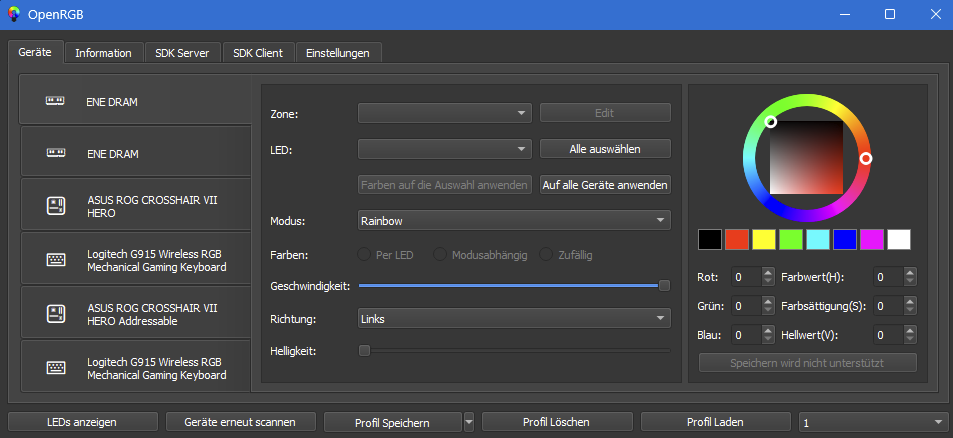Image resolution: width=953 pixels, height=438 pixels.
Task: Pick the cyan color swatch
Action: pyautogui.click(x=818, y=239)
